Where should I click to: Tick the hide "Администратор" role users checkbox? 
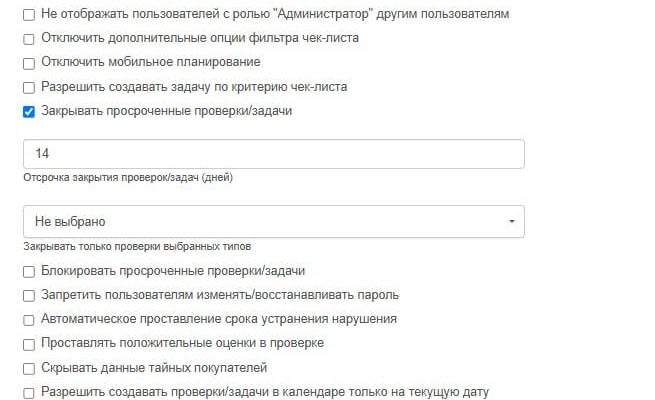pyautogui.click(x=29, y=15)
